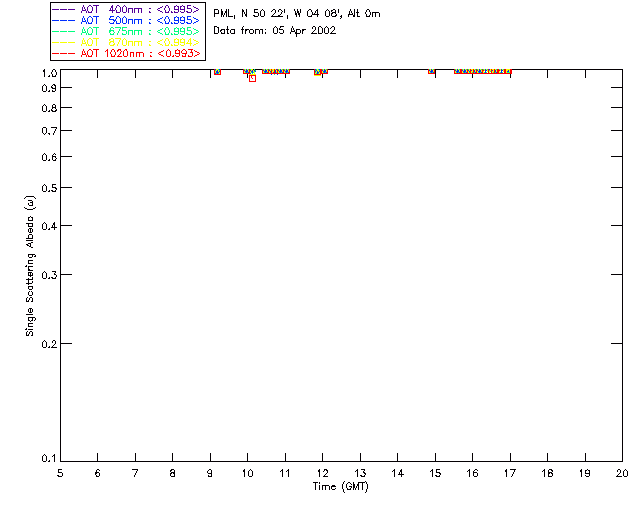Screen dimensions: 640x512
Task: Click the Single Scattering Albedo axis title
Action: (x=30, y=266)
